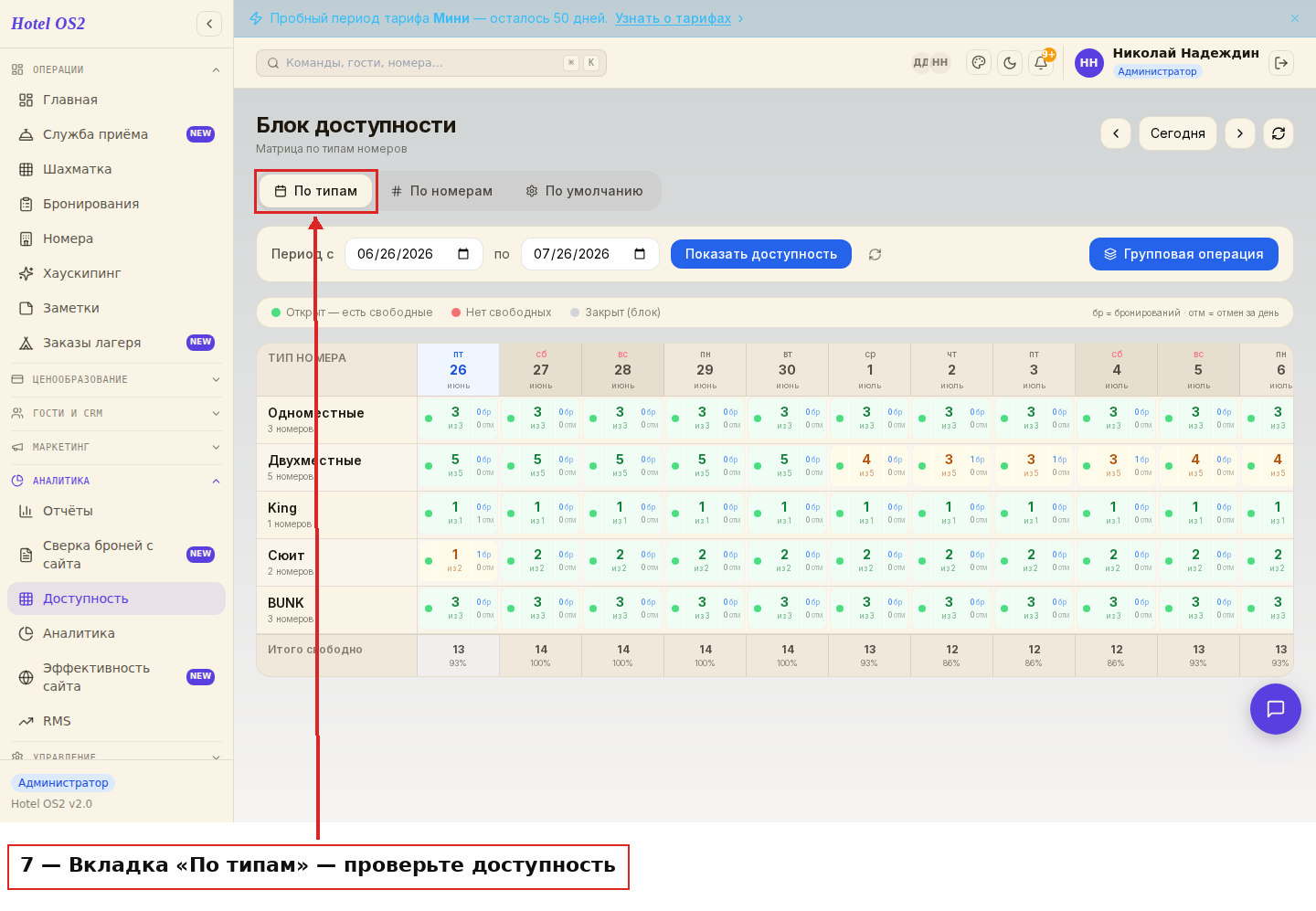Click the Hotel OS2 logo
The width and height of the screenshot is (1316, 911).
[48, 24]
